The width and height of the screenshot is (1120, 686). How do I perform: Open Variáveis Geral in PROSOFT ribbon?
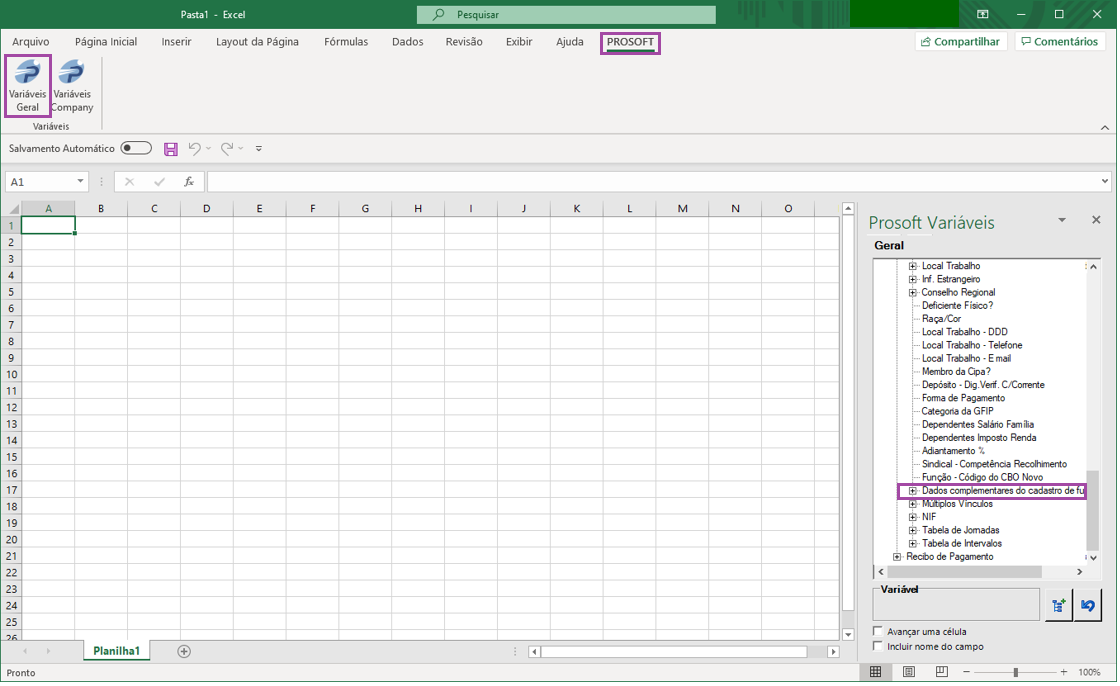click(28, 86)
